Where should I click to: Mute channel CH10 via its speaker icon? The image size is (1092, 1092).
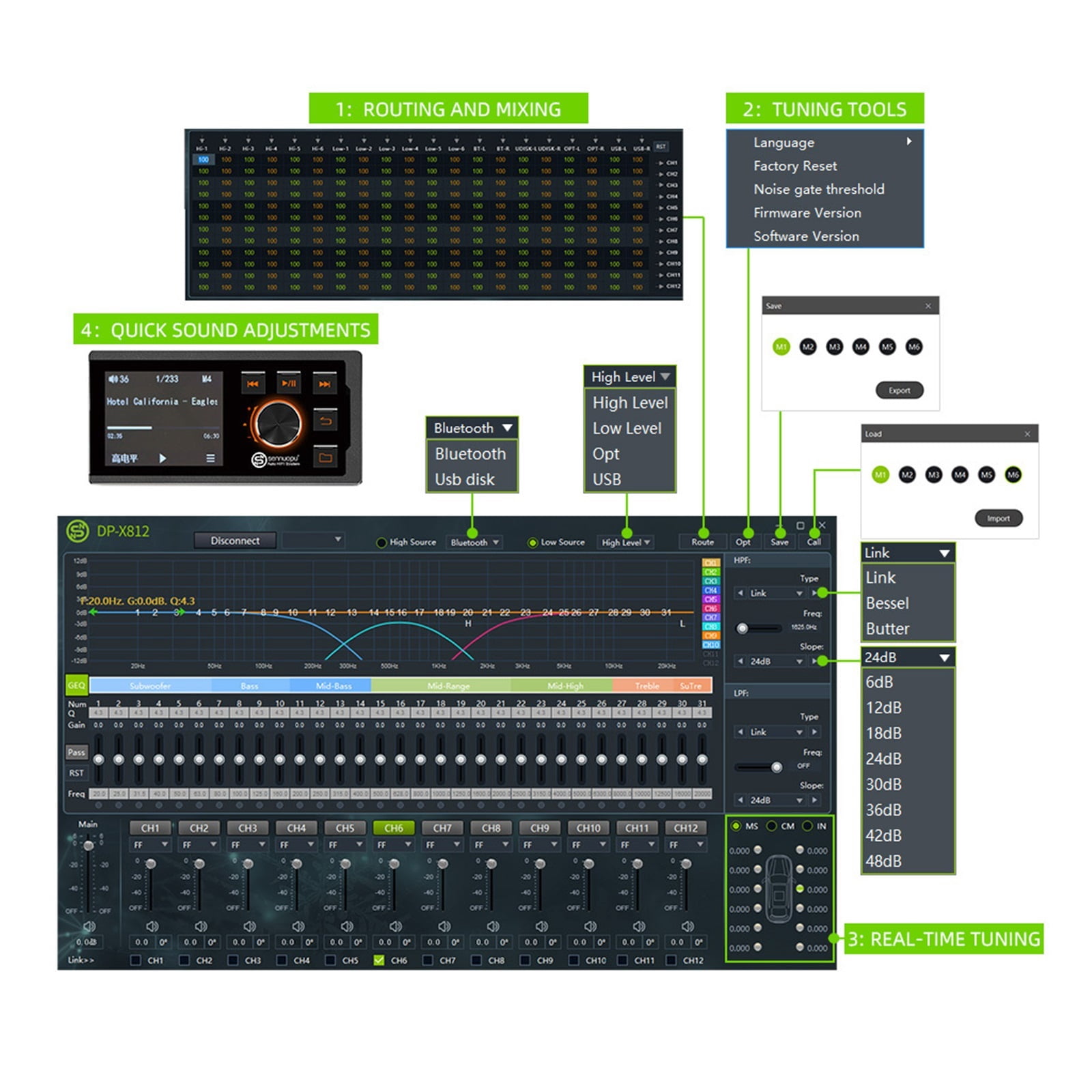pyautogui.click(x=590, y=926)
